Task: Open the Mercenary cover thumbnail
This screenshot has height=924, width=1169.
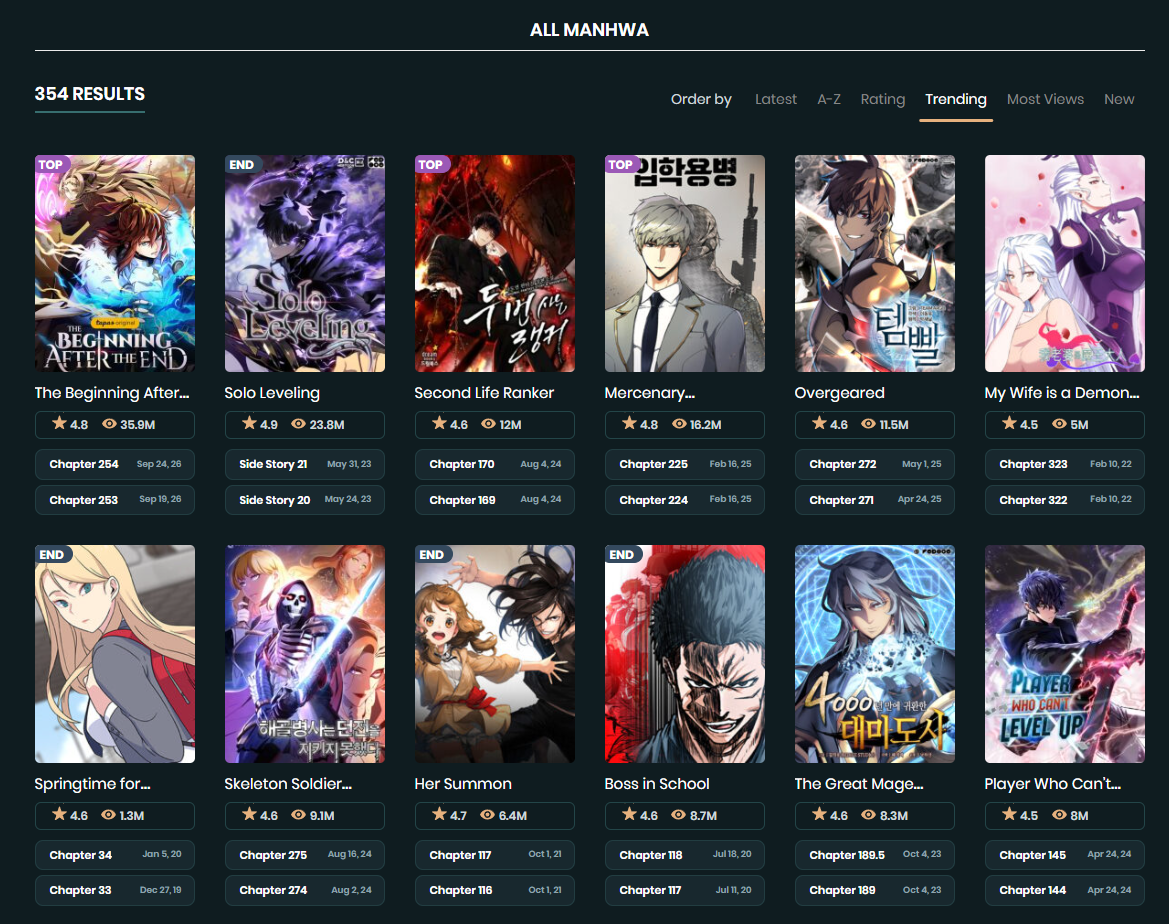Action: coord(684,263)
